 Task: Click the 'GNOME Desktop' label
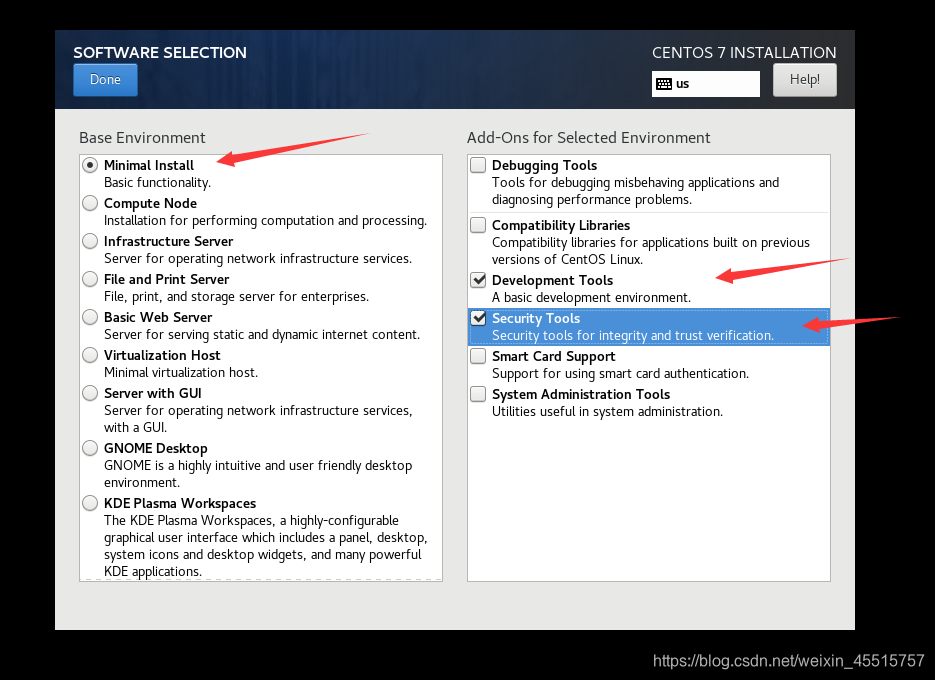(156, 449)
